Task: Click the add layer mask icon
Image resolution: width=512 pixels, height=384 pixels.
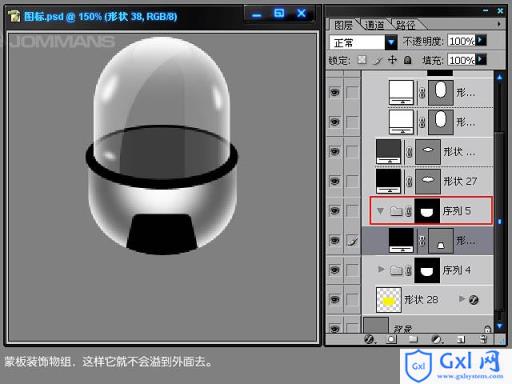Action: click(x=391, y=339)
